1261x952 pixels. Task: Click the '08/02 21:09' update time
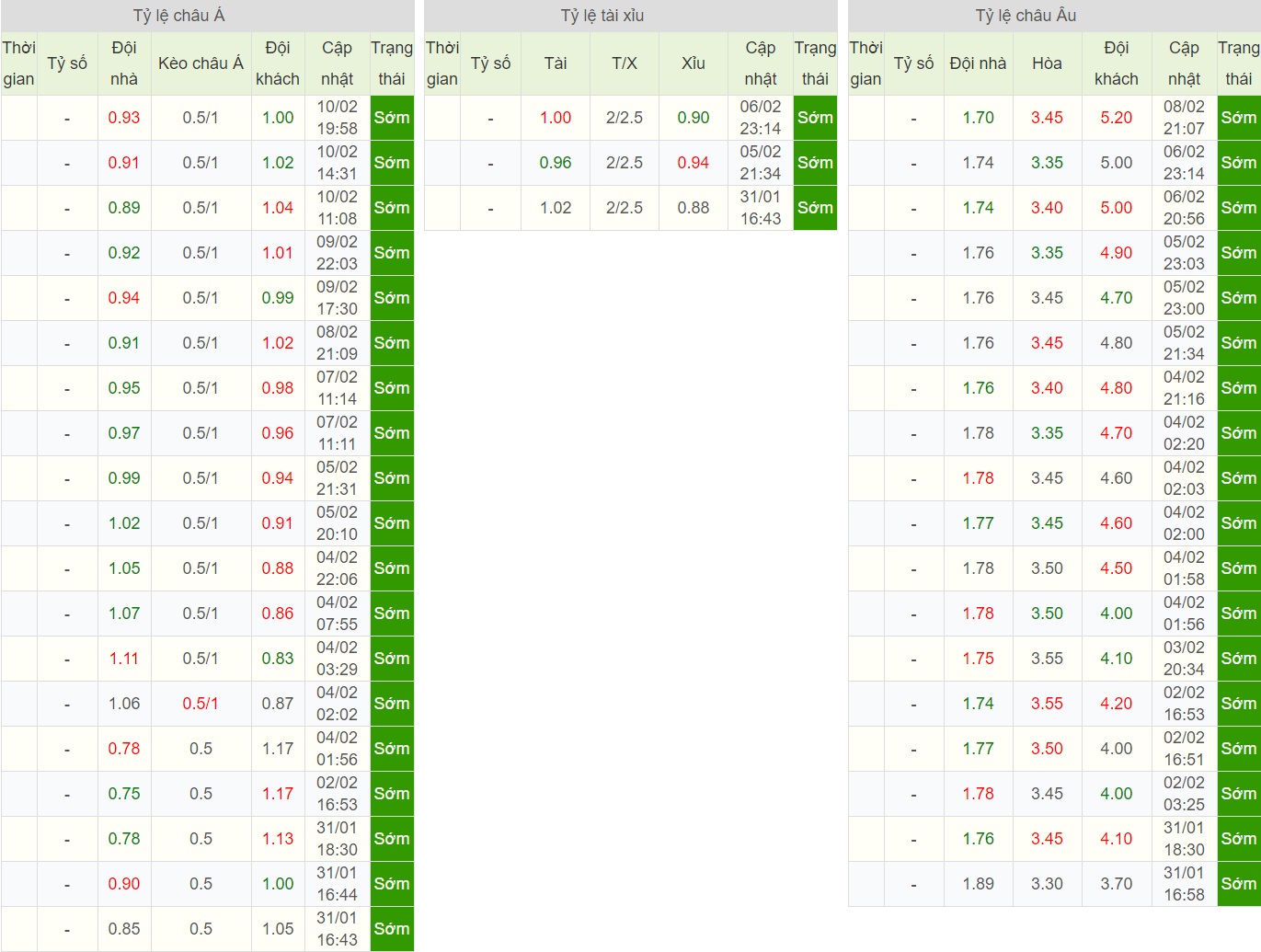[337, 343]
